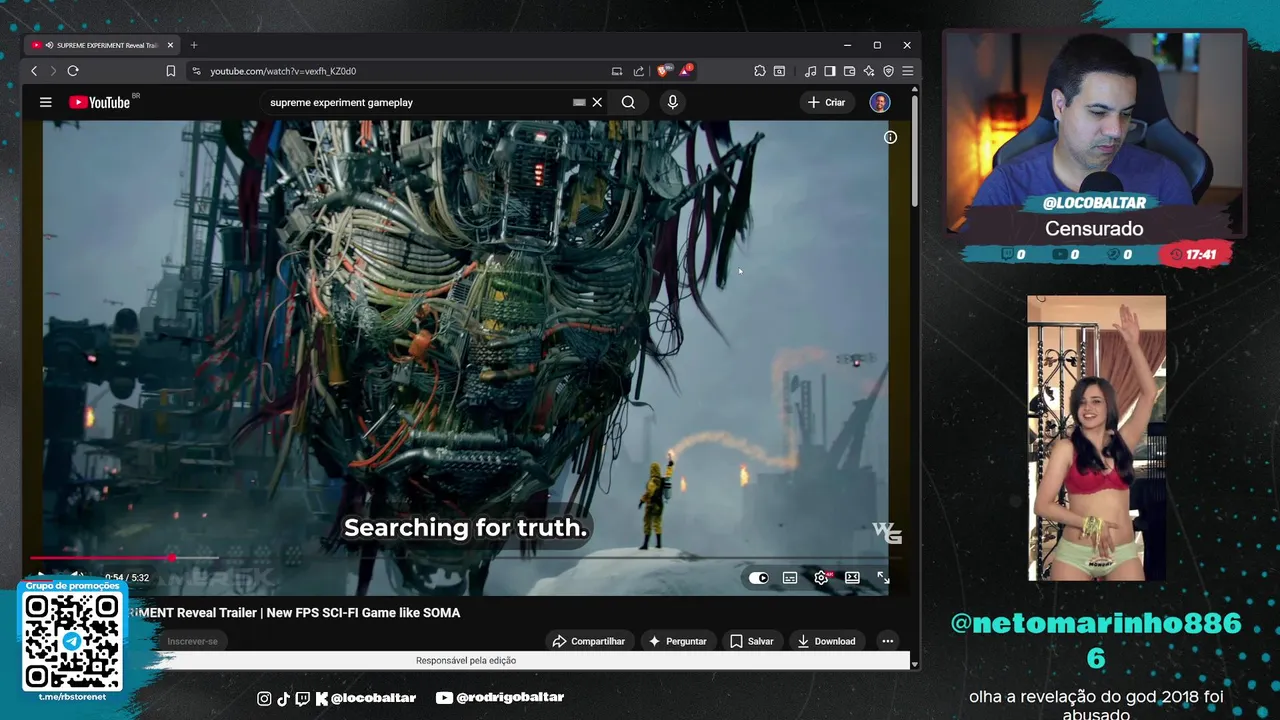Bookmark this page in browser
The width and height of the screenshot is (1280, 720).
(171, 71)
